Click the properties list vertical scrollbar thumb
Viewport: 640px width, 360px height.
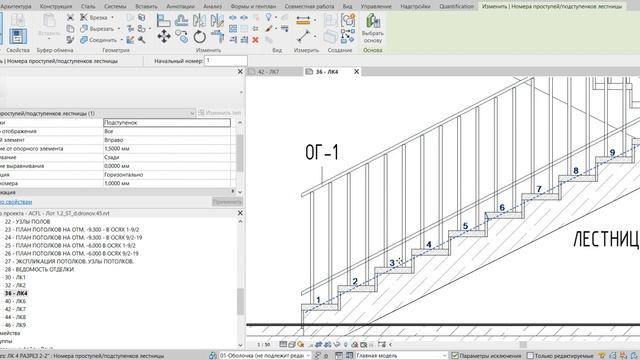pyautogui.click(x=240, y=152)
